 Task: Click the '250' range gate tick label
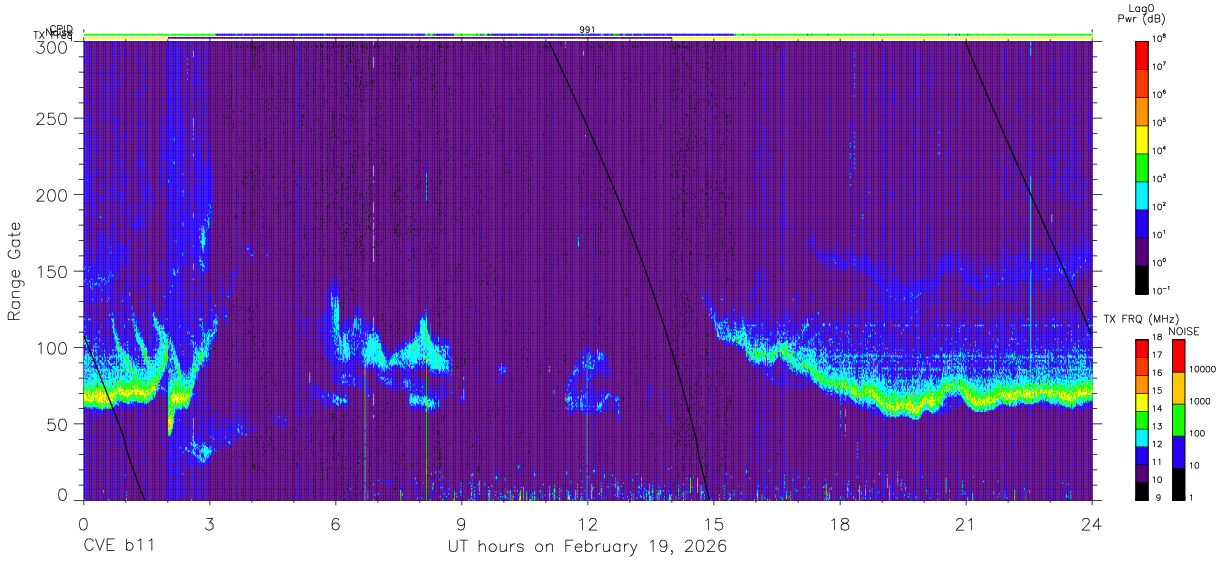point(52,119)
